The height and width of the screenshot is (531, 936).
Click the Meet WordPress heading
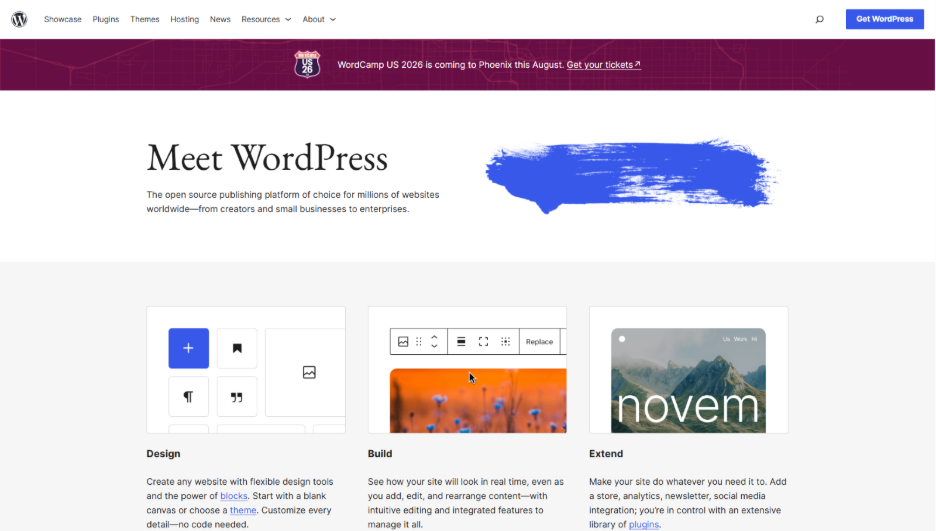click(267, 158)
